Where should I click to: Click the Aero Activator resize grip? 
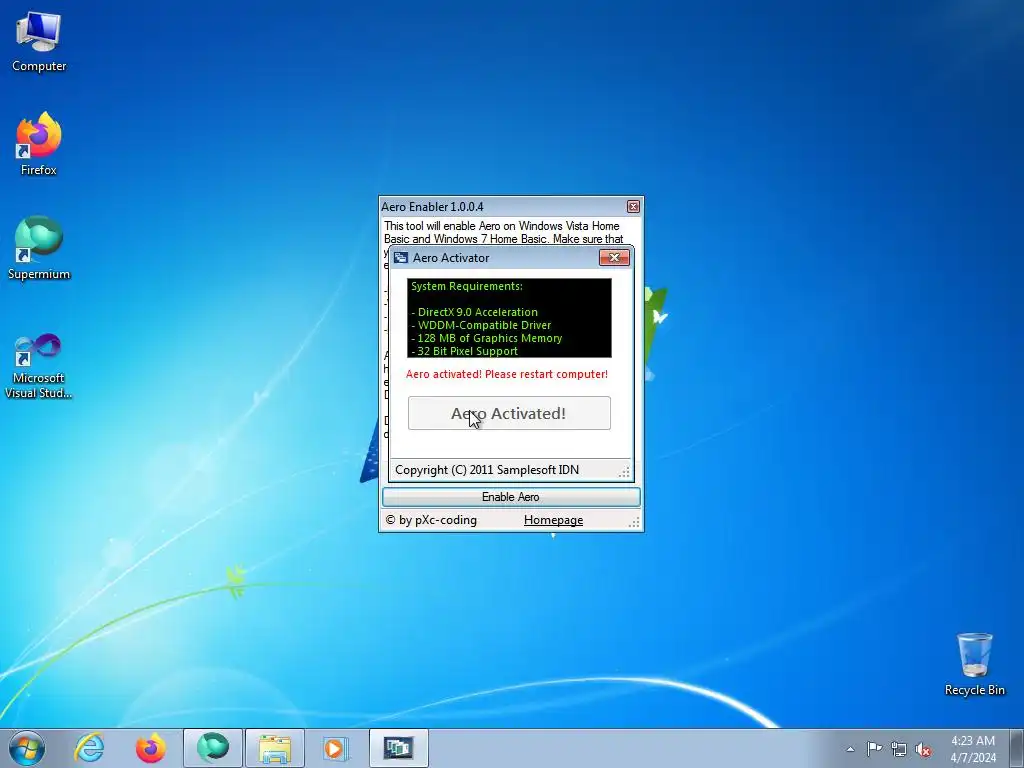[x=624, y=472]
